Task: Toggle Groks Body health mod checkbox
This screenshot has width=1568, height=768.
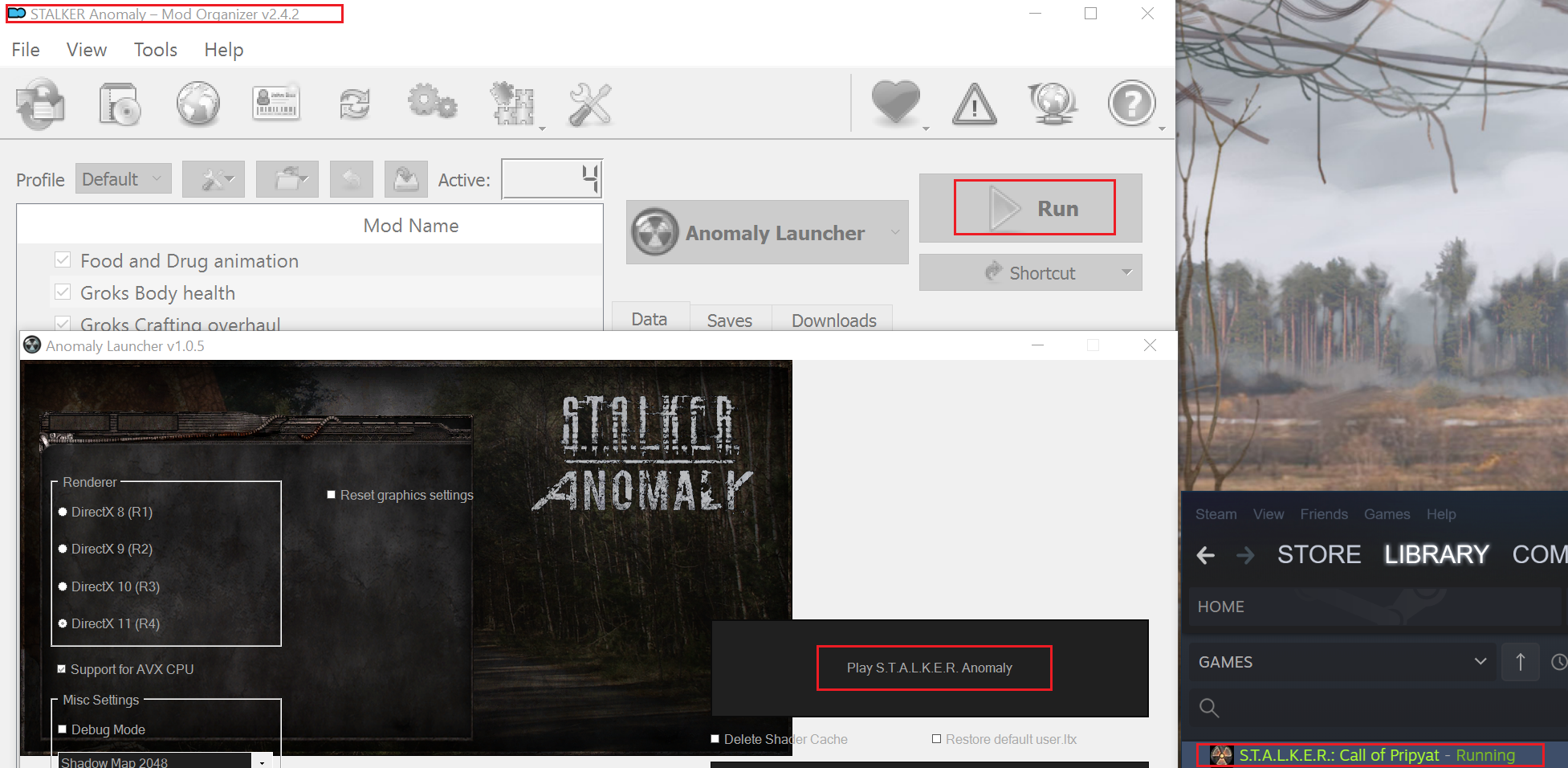Action: point(63,292)
